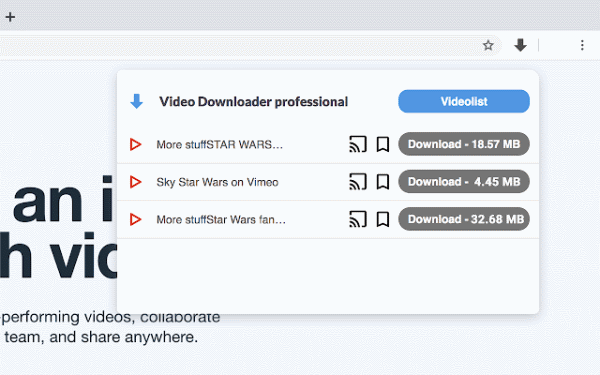Screen dimensions: 600x375
Task: Click the blue arrow logo in popup header
Action: point(137,101)
